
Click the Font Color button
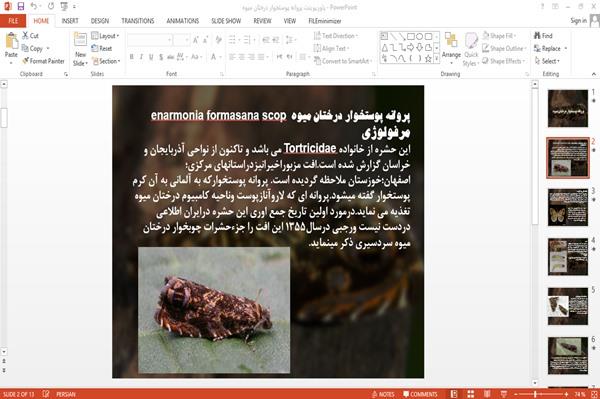pos(214,57)
